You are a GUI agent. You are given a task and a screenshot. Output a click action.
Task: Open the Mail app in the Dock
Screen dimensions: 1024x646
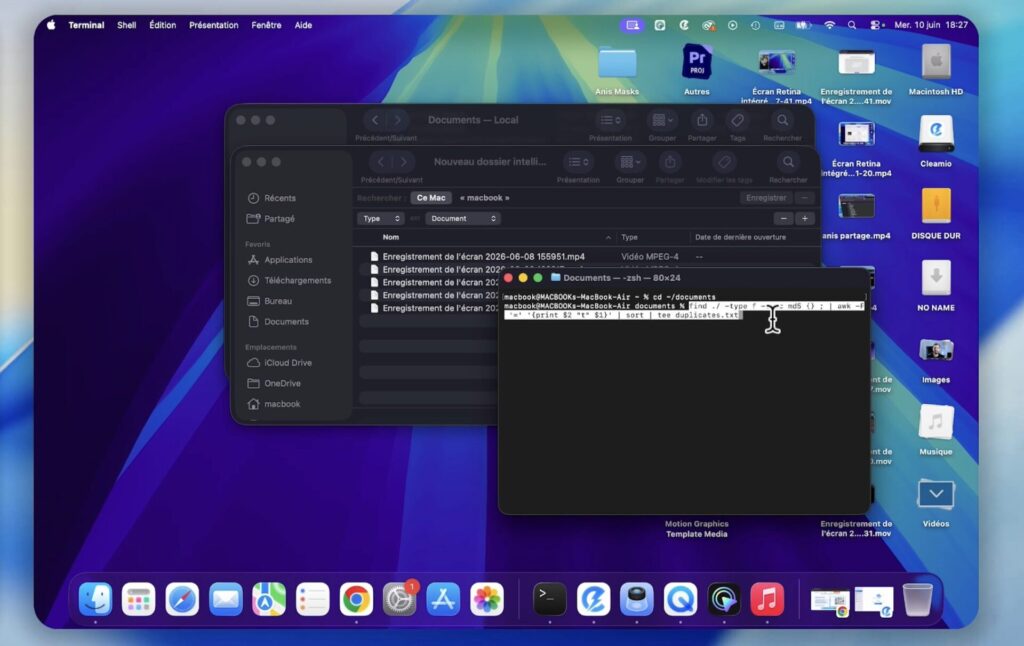[x=226, y=599]
